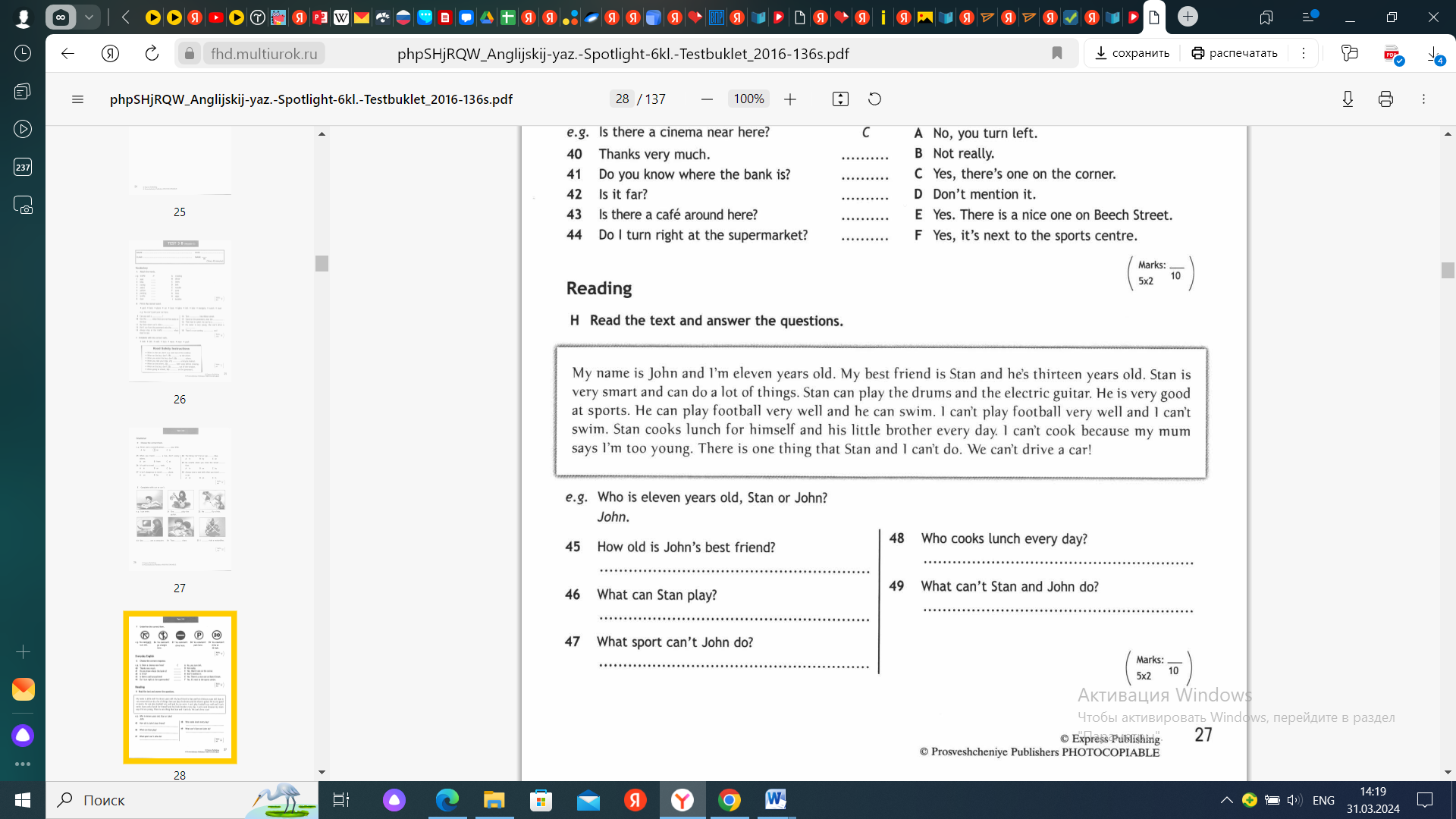Add a sidebar item with the plus icon

(x=23, y=652)
